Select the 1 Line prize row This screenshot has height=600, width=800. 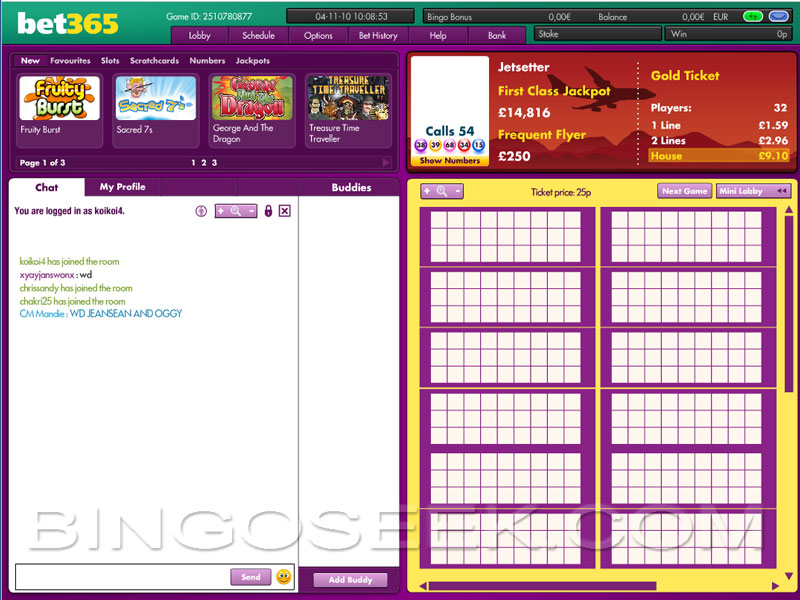tap(719, 125)
